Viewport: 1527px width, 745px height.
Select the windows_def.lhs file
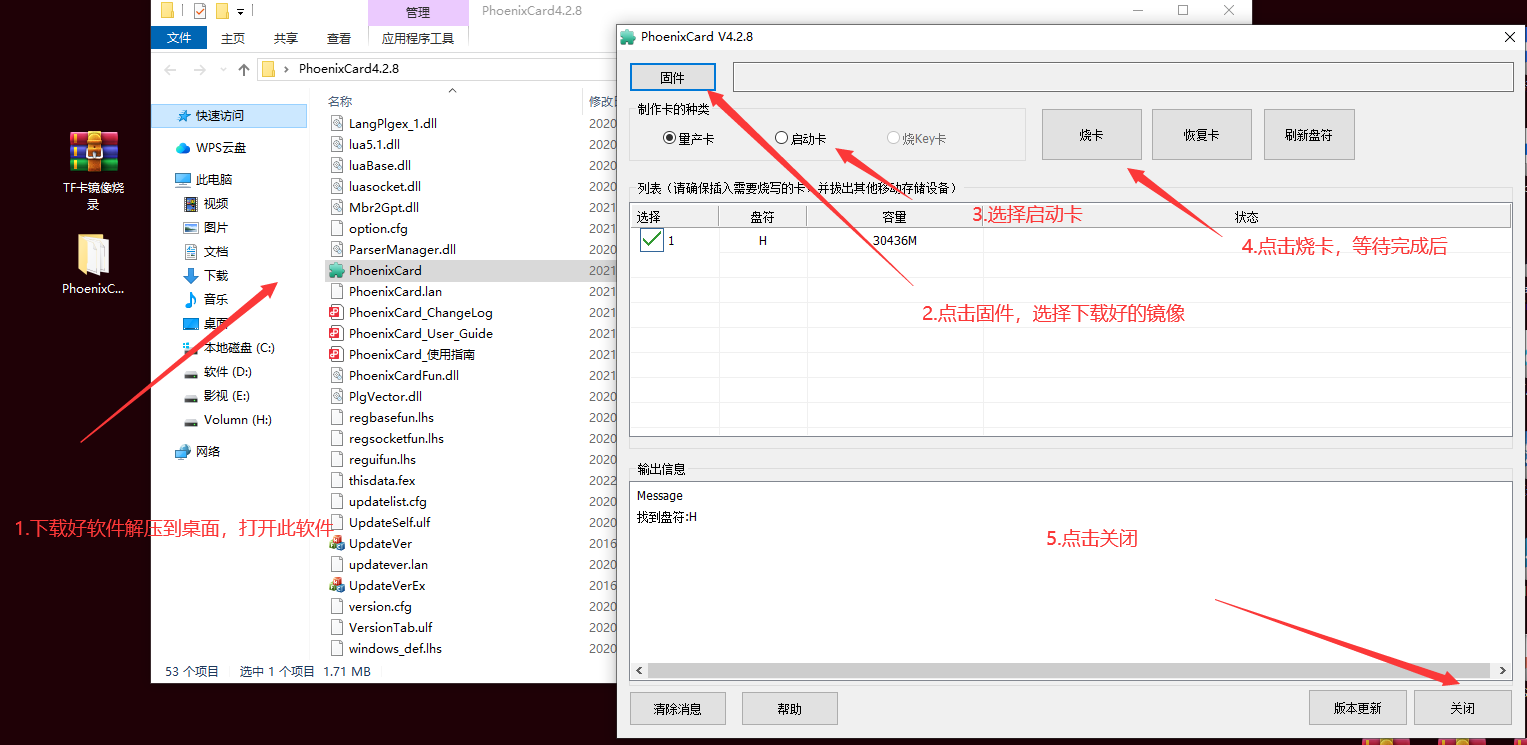pos(395,649)
